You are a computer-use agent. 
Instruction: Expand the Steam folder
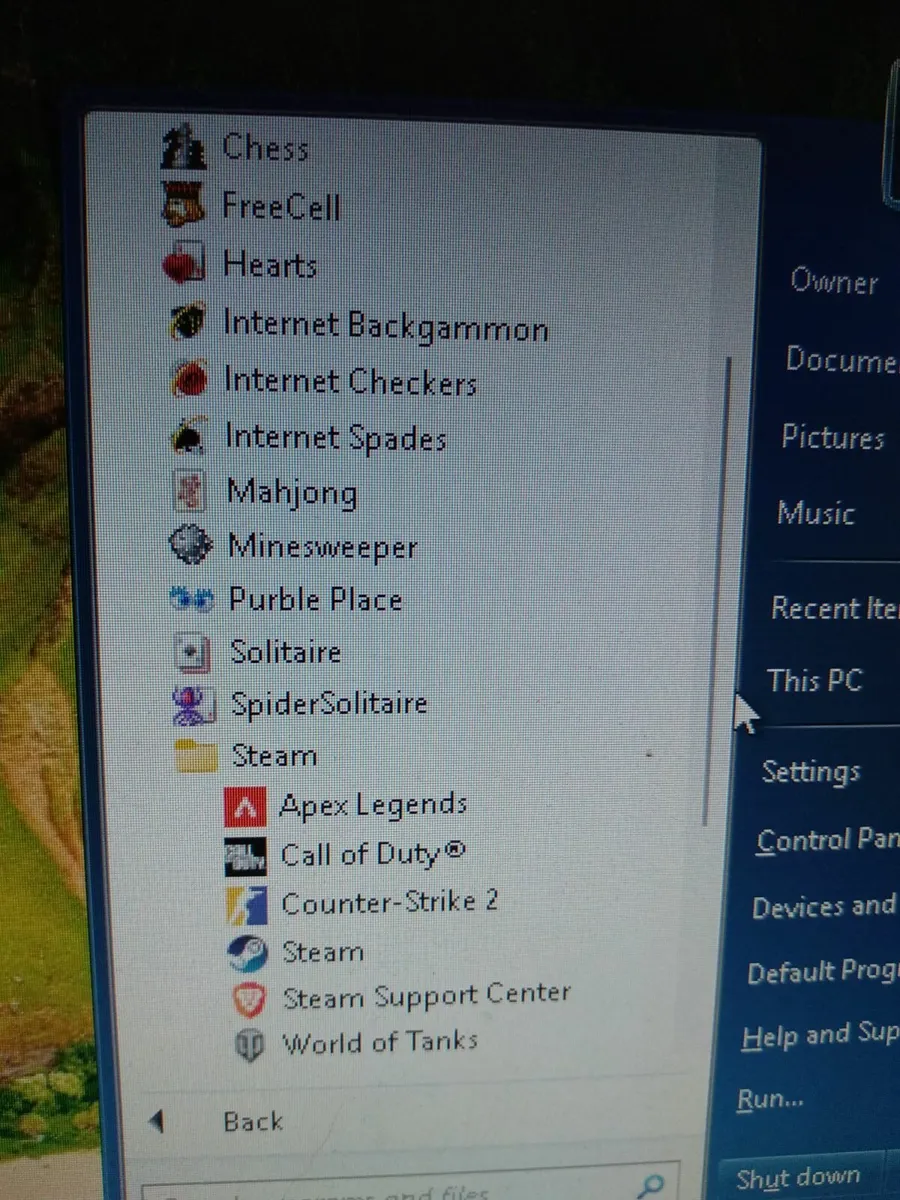[x=273, y=755]
